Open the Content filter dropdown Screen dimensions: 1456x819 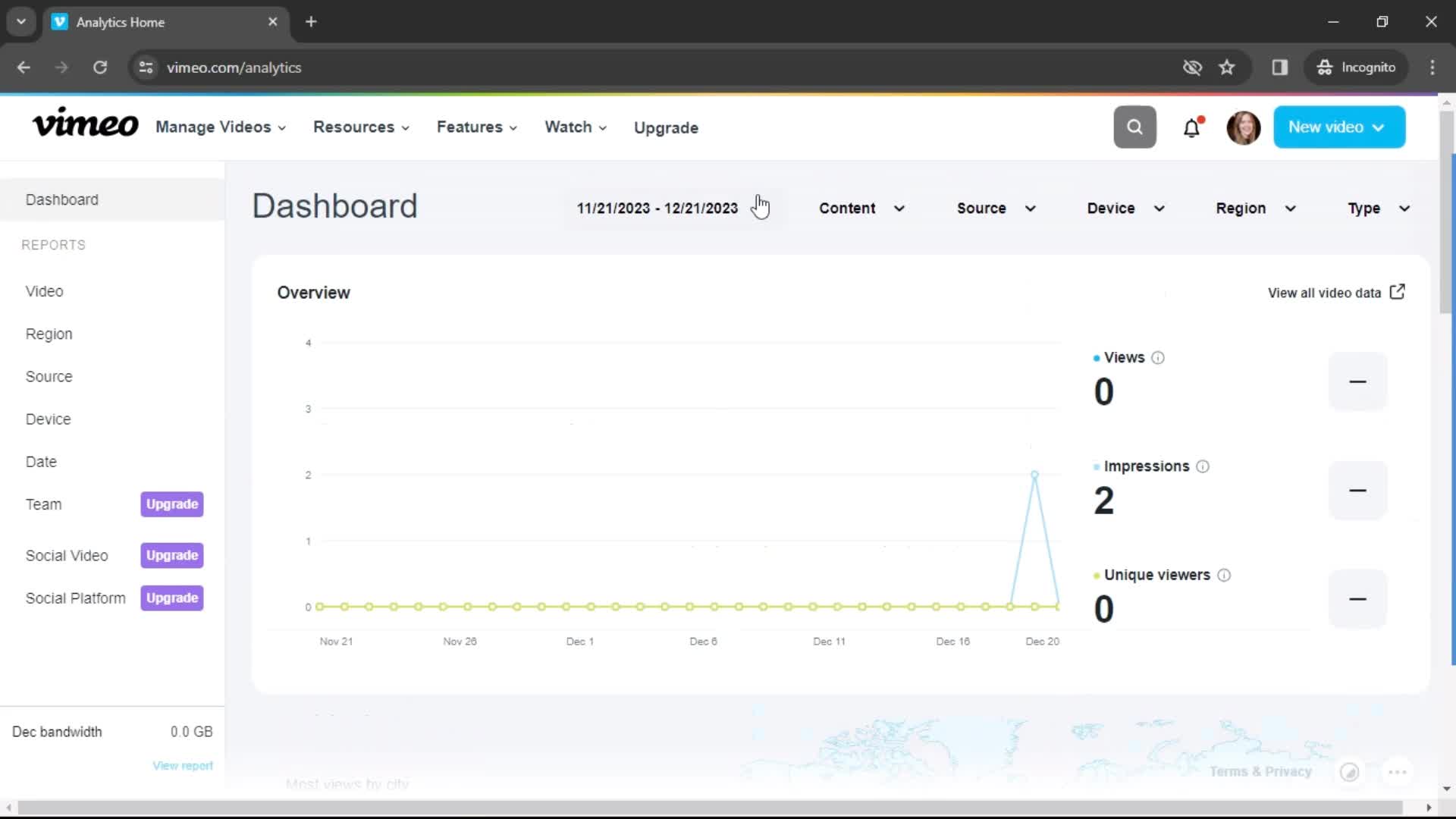click(862, 209)
